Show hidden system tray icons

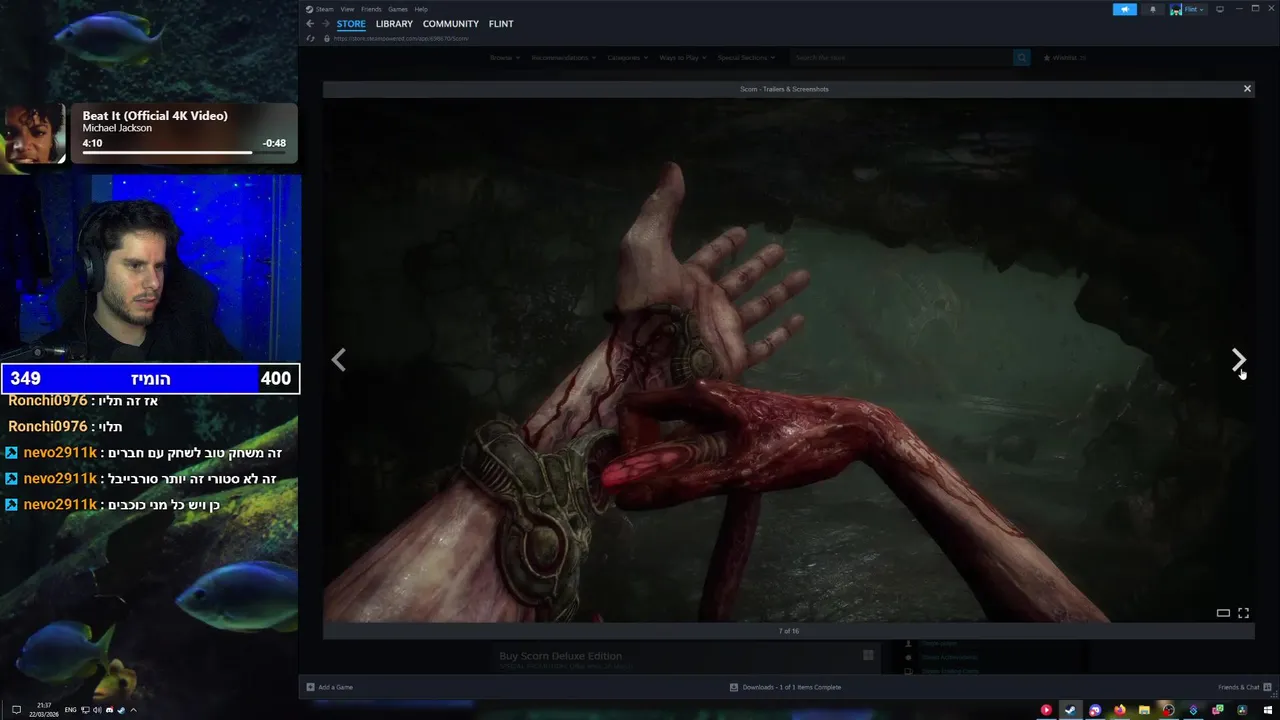(x=133, y=710)
